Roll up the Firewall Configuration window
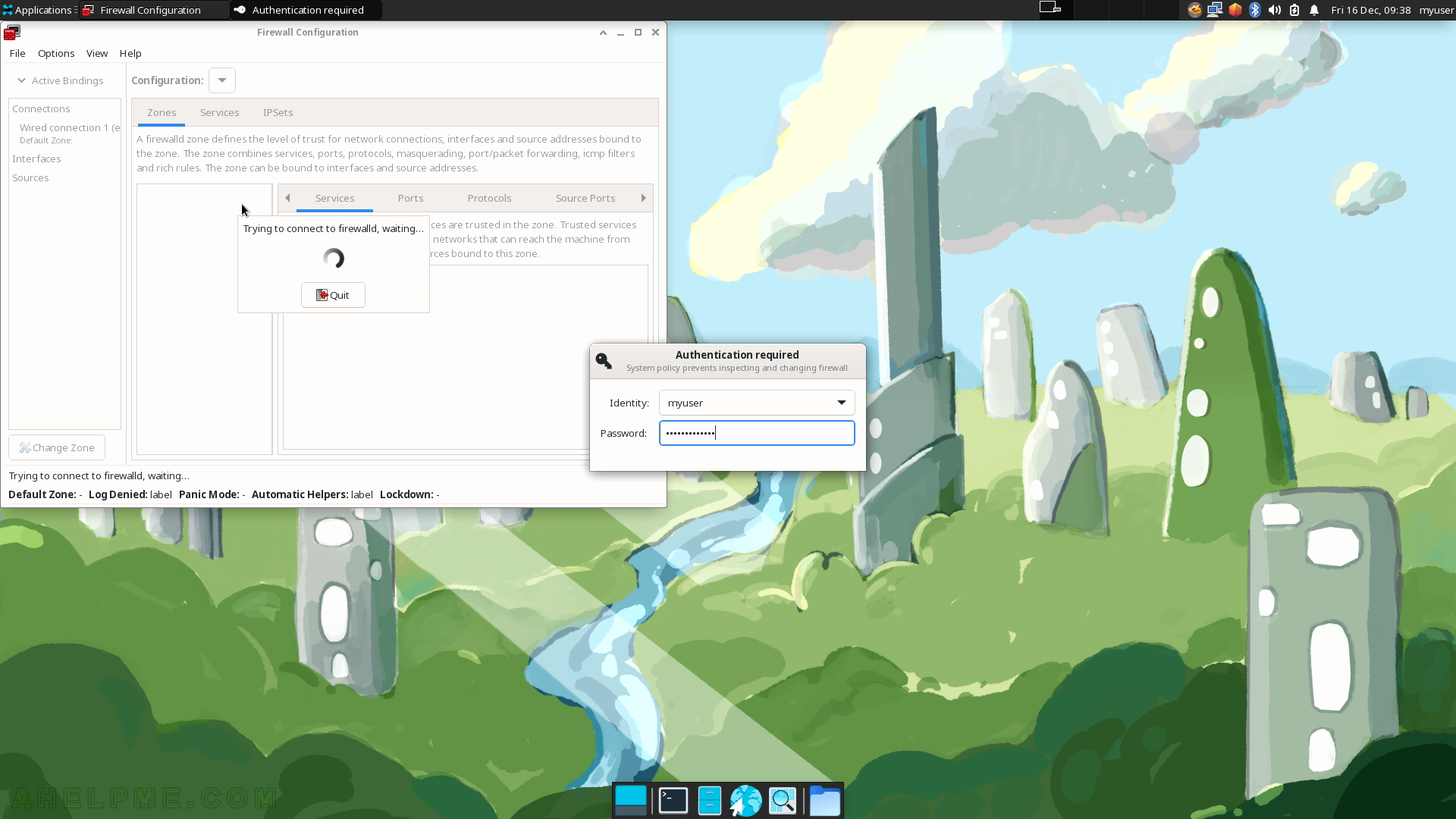The image size is (1456, 819). [603, 32]
